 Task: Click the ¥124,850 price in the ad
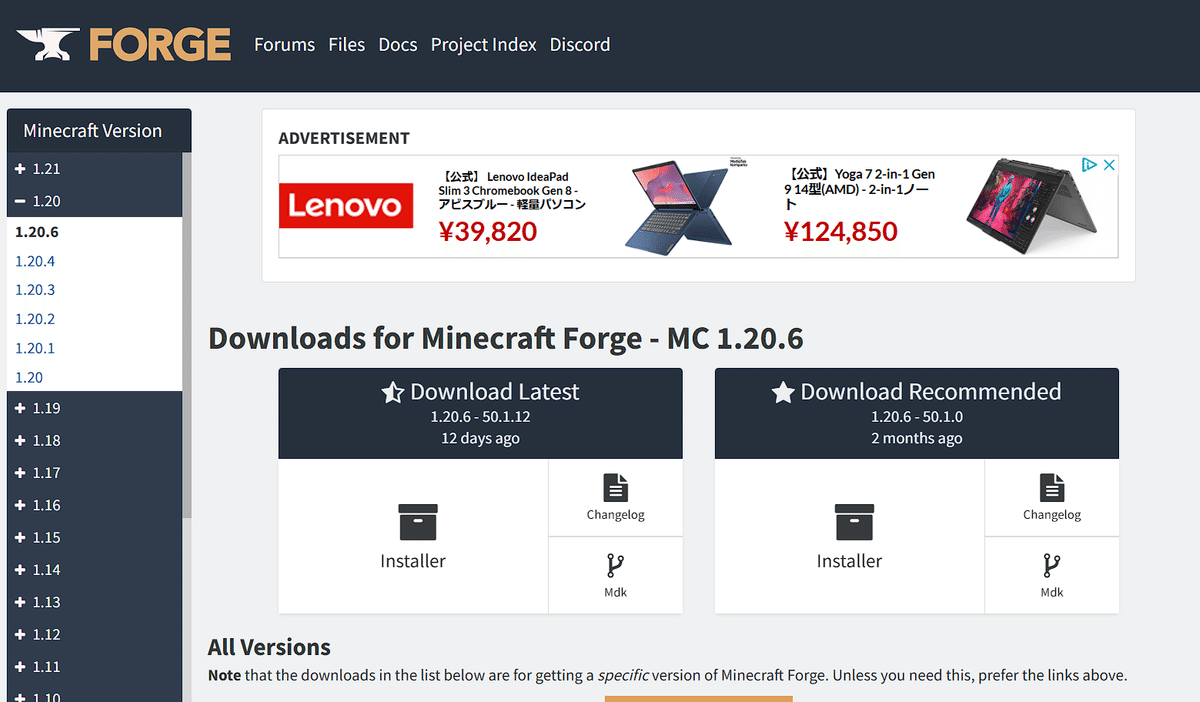841,232
